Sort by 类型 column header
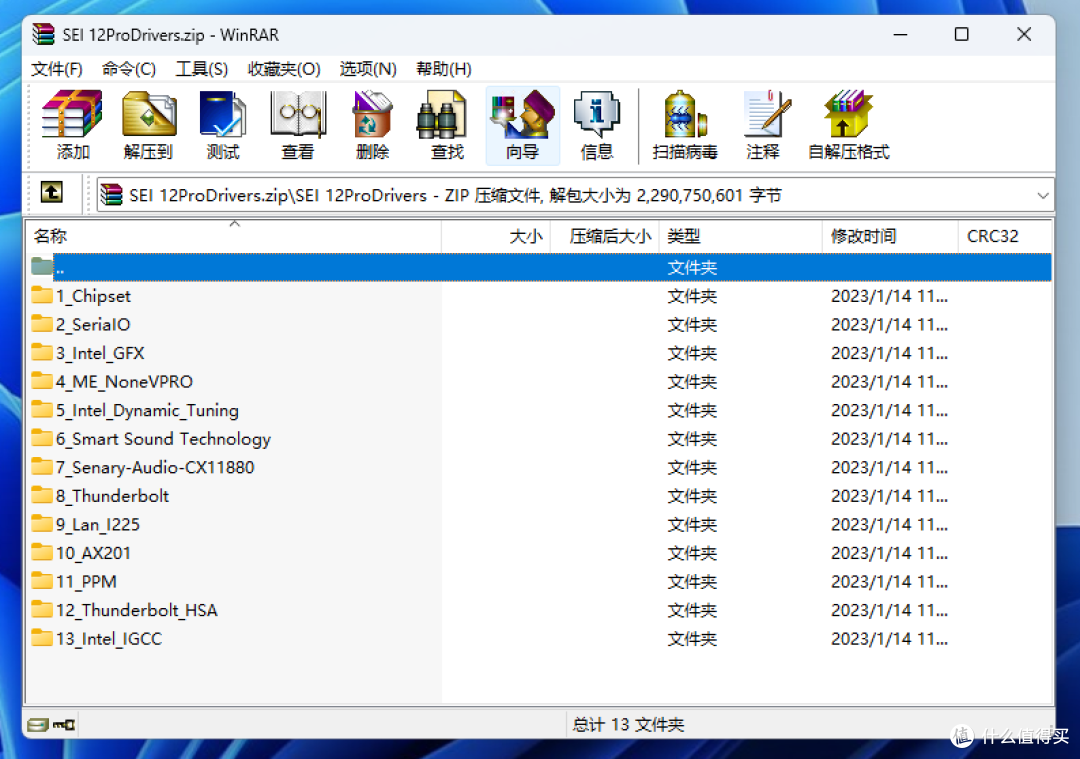This screenshot has height=759, width=1080. click(740, 236)
